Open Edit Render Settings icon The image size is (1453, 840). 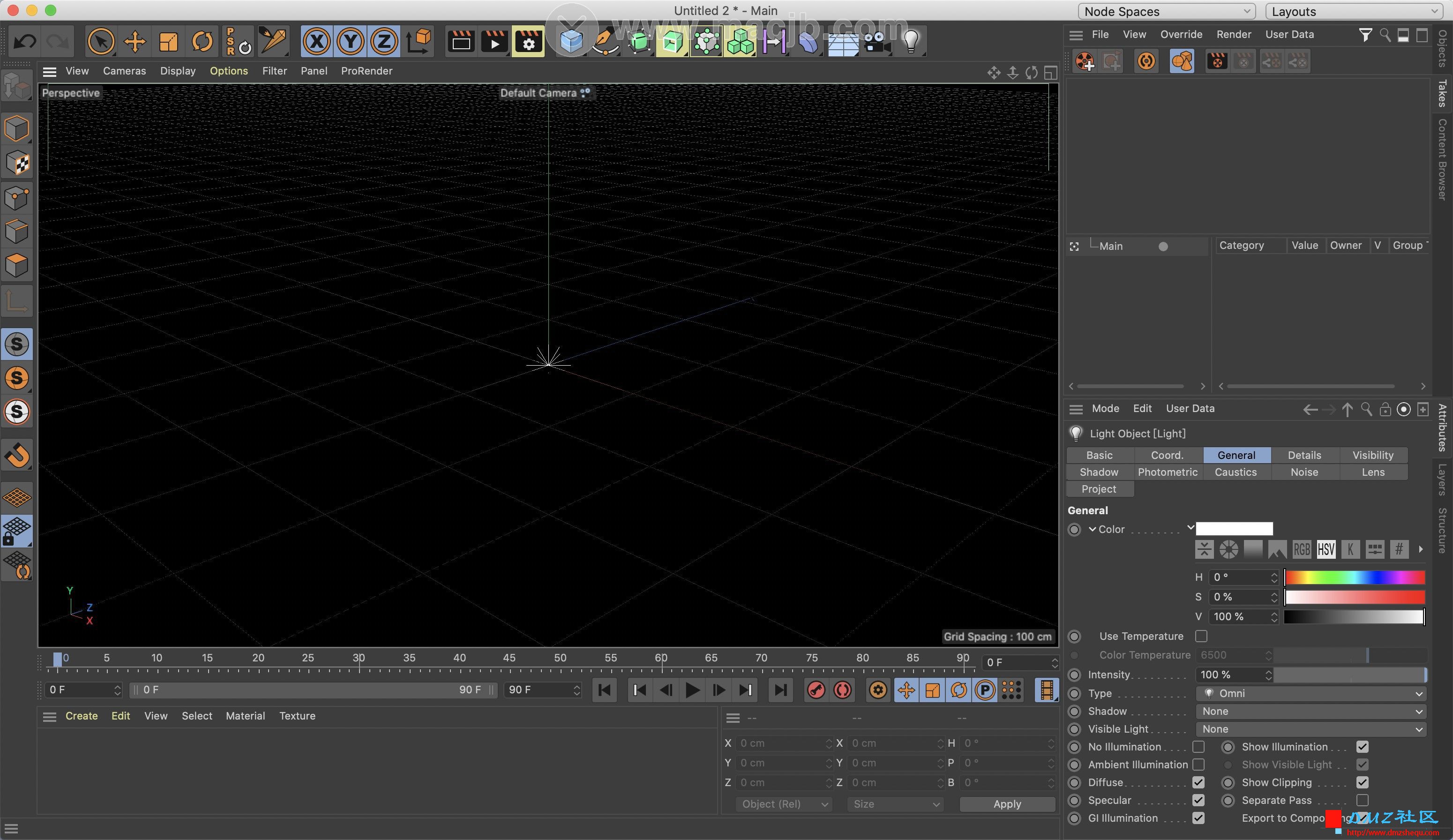(528, 42)
